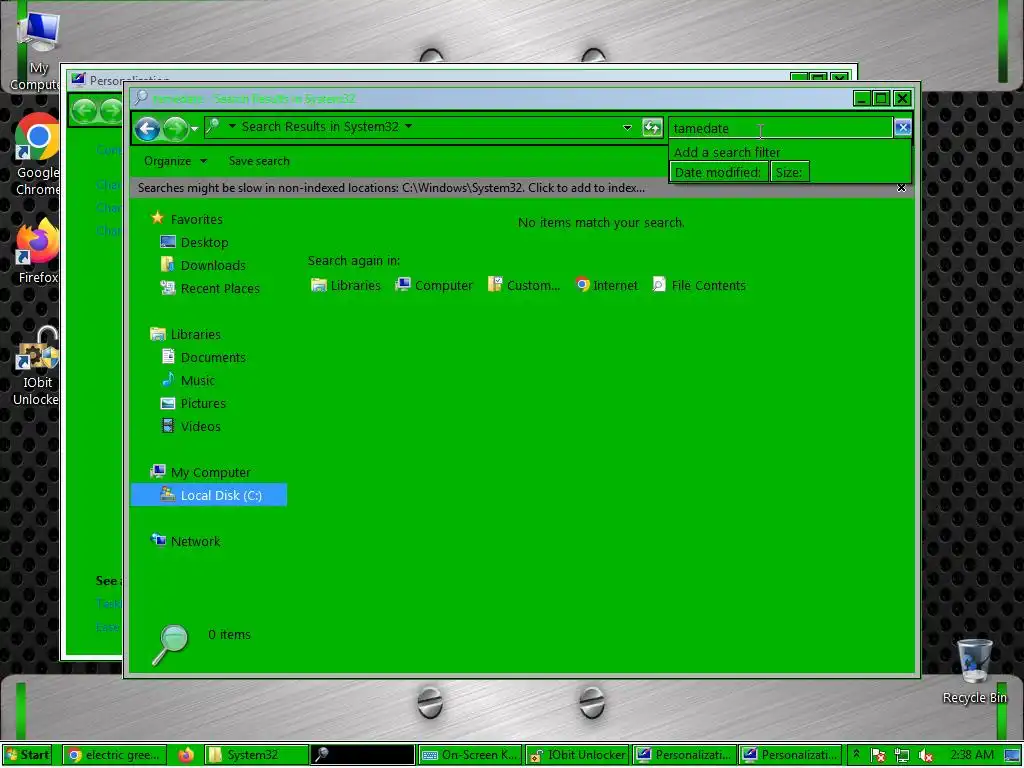Viewport: 1024px width, 768px height.
Task: Click the network tray icon
Action: tap(902, 756)
